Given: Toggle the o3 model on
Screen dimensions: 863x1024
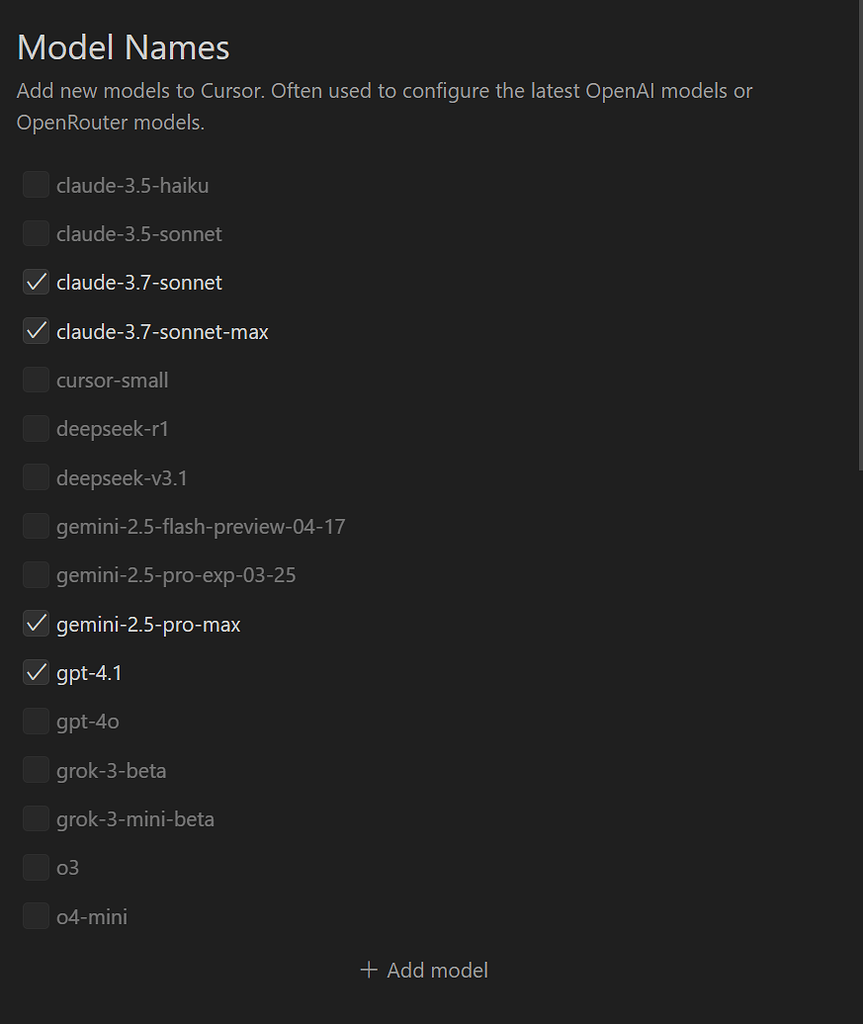Looking at the screenshot, I should pos(36,867).
